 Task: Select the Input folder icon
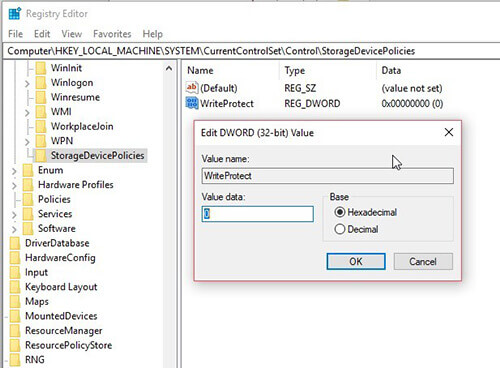[x=15, y=272]
